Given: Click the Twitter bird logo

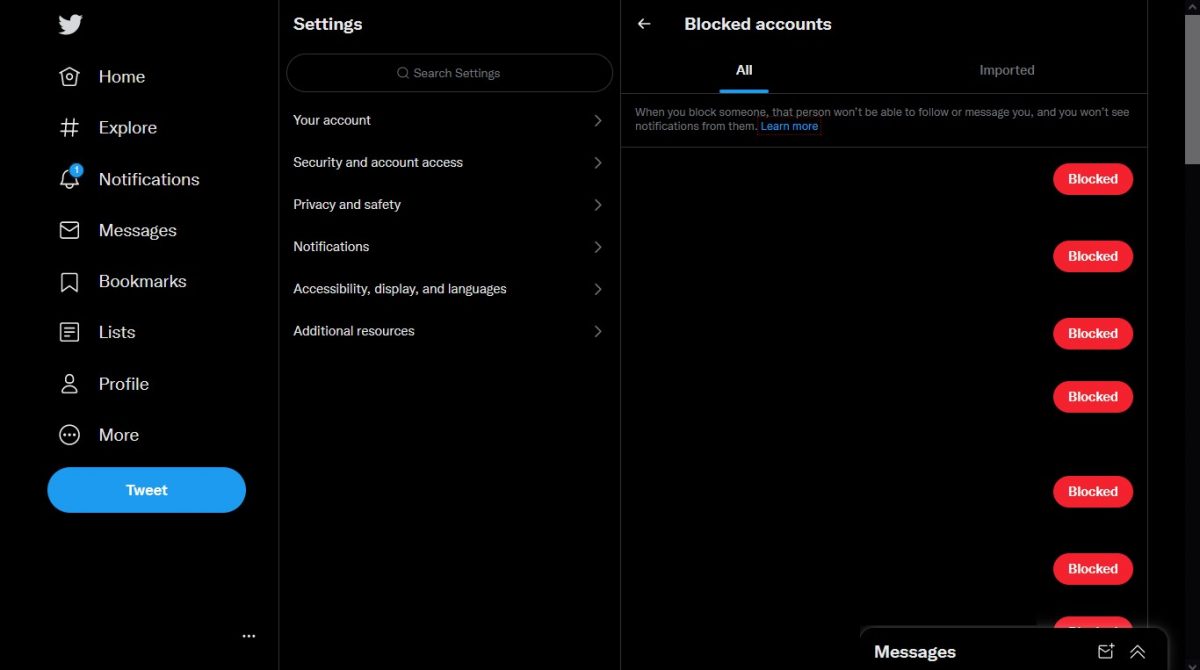Looking at the screenshot, I should (70, 25).
